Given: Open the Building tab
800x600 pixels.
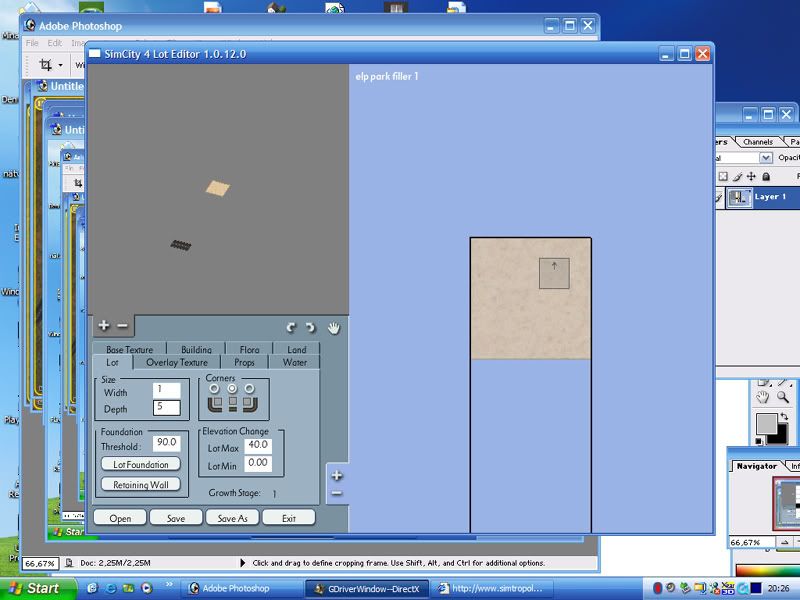Looking at the screenshot, I should click(x=196, y=349).
